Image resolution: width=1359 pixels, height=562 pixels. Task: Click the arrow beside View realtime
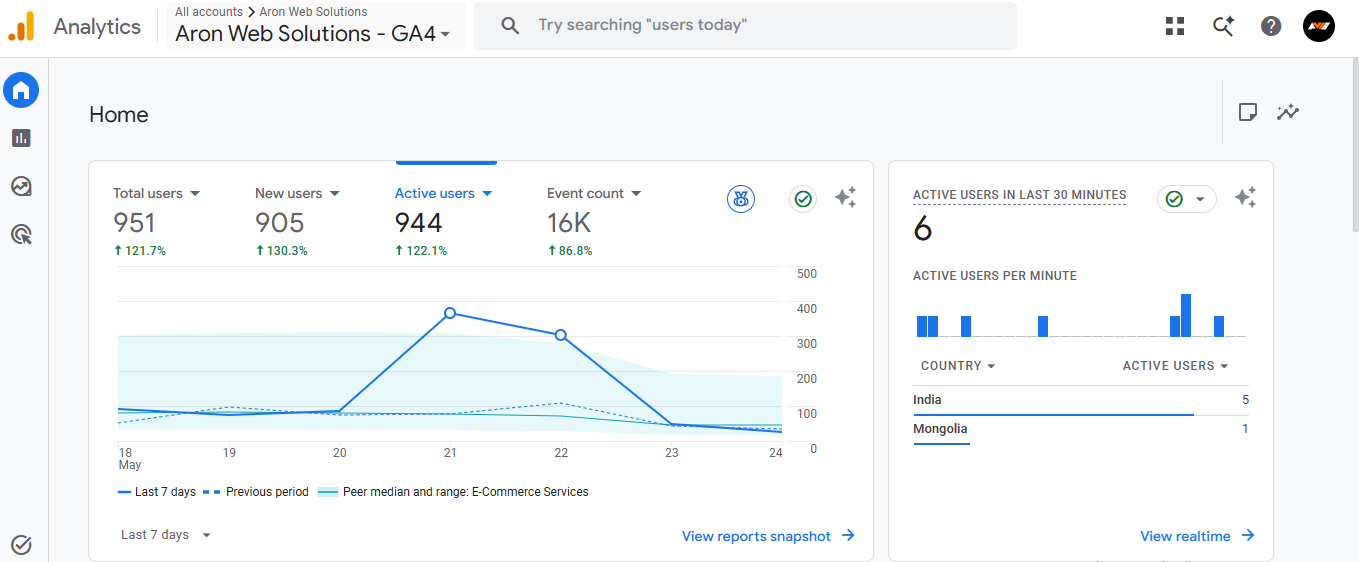[1248, 536]
